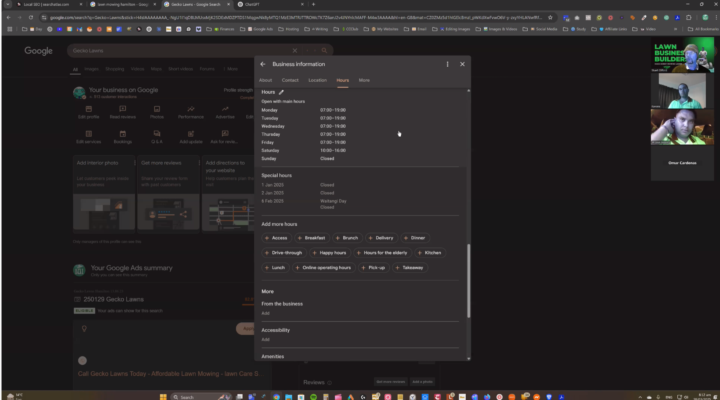Open the Social Media bookmarks folder
Viewport: 720px width, 400px height.
click(x=544, y=29)
